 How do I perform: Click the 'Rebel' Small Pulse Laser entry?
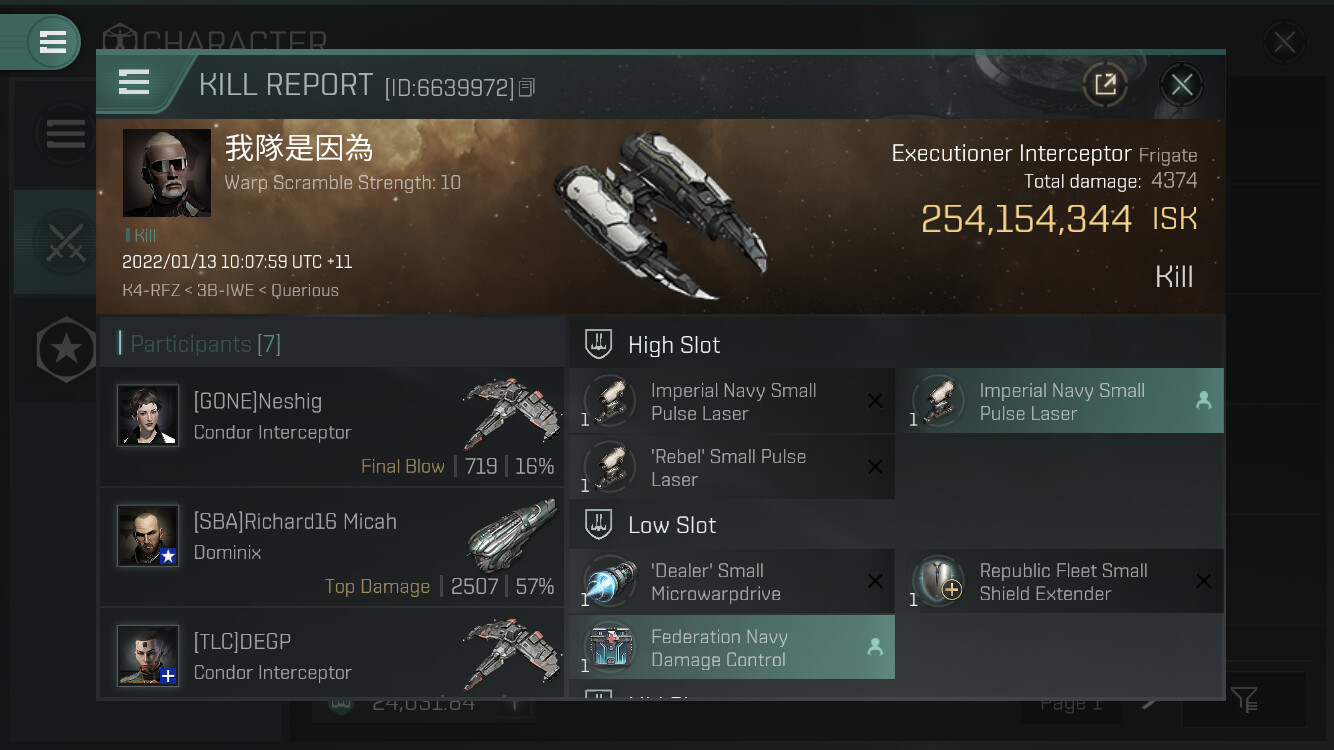click(x=731, y=468)
